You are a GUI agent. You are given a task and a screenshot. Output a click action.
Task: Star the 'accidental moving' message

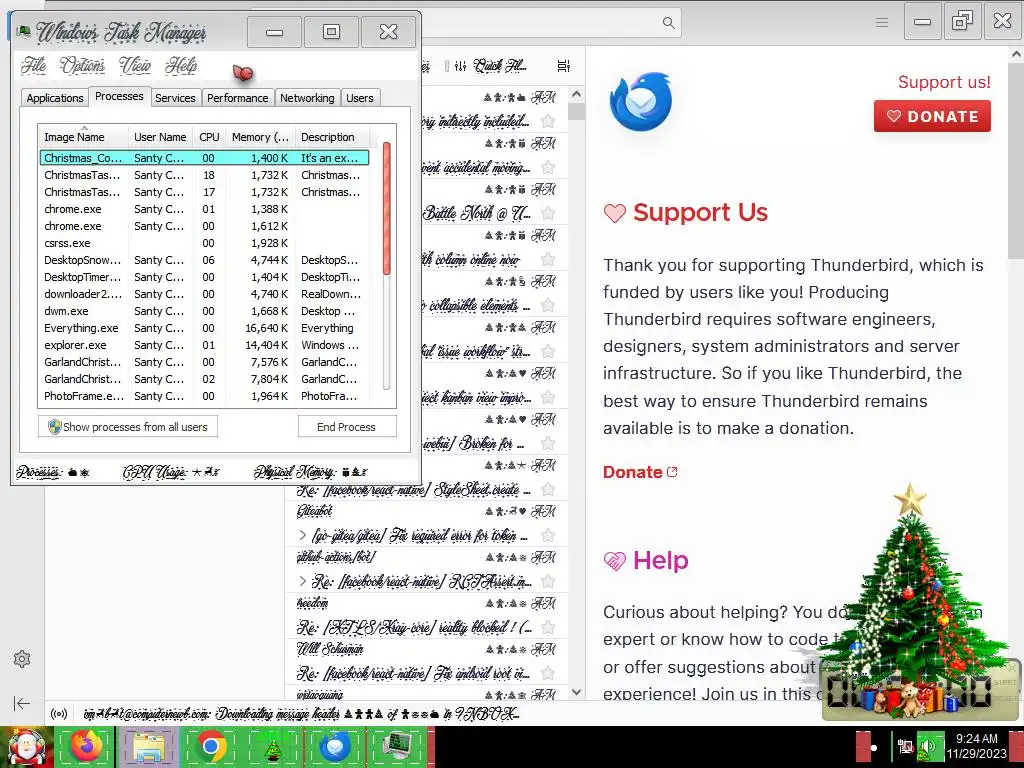point(548,168)
